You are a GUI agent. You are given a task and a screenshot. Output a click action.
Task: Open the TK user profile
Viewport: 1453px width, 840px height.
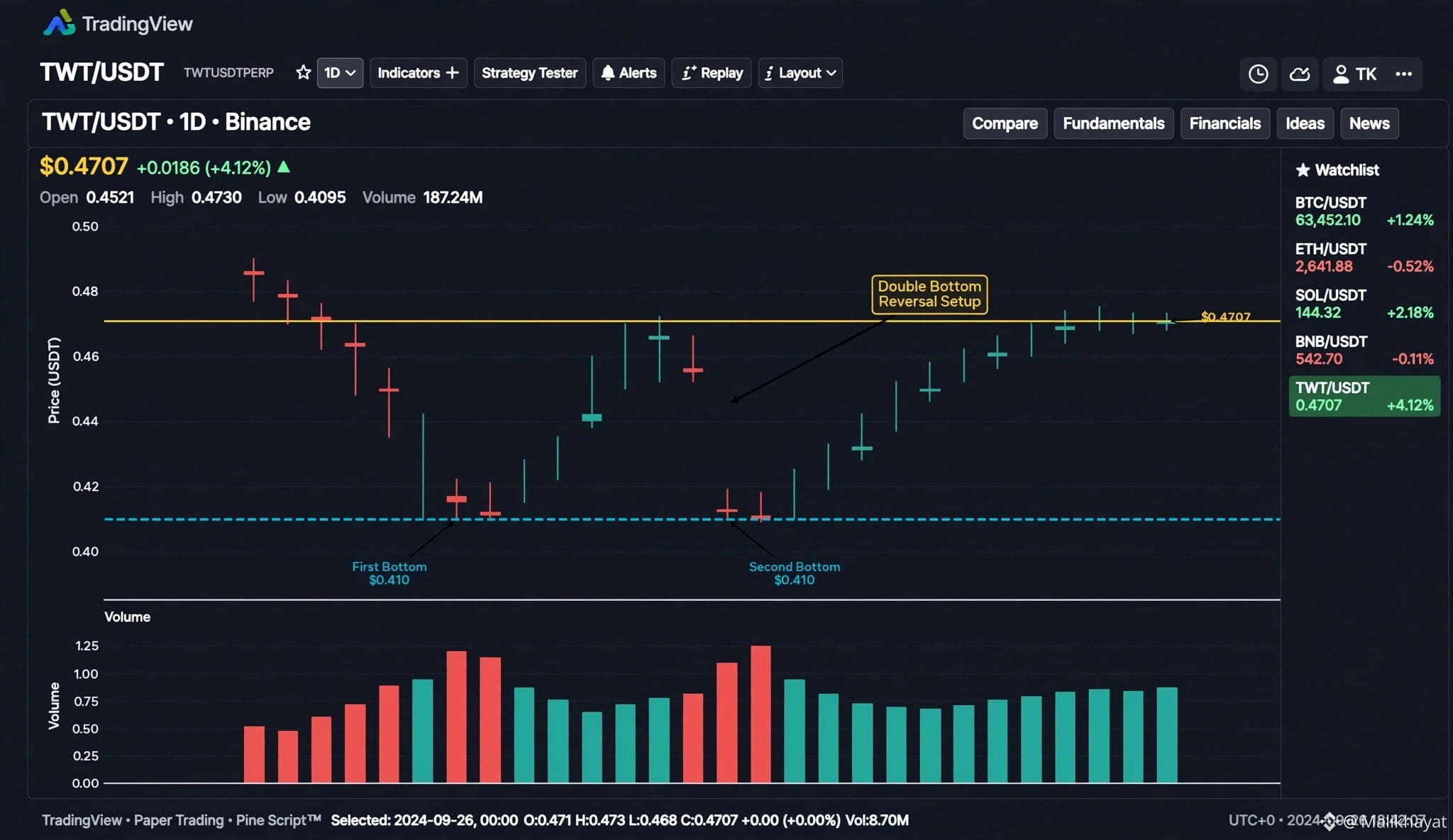point(1354,74)
